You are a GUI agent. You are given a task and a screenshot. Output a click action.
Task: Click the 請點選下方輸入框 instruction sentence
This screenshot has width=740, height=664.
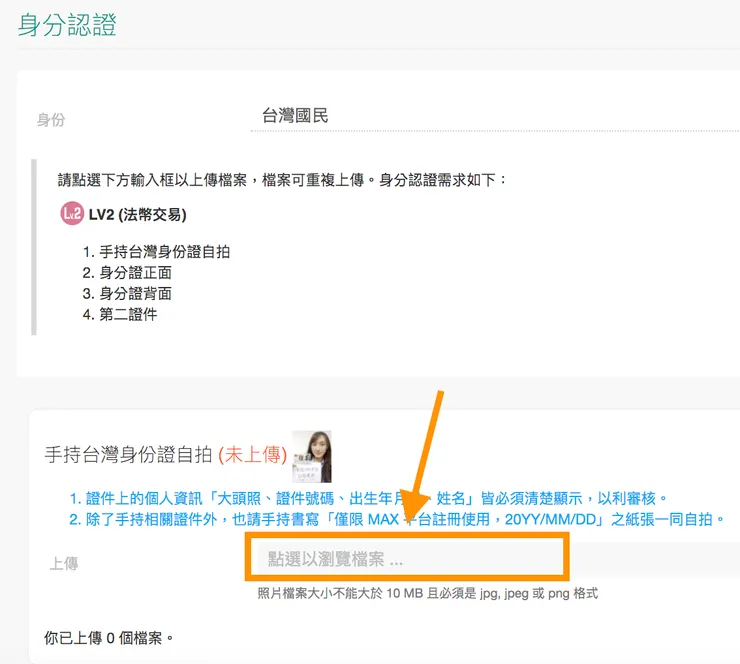[283, 180]
